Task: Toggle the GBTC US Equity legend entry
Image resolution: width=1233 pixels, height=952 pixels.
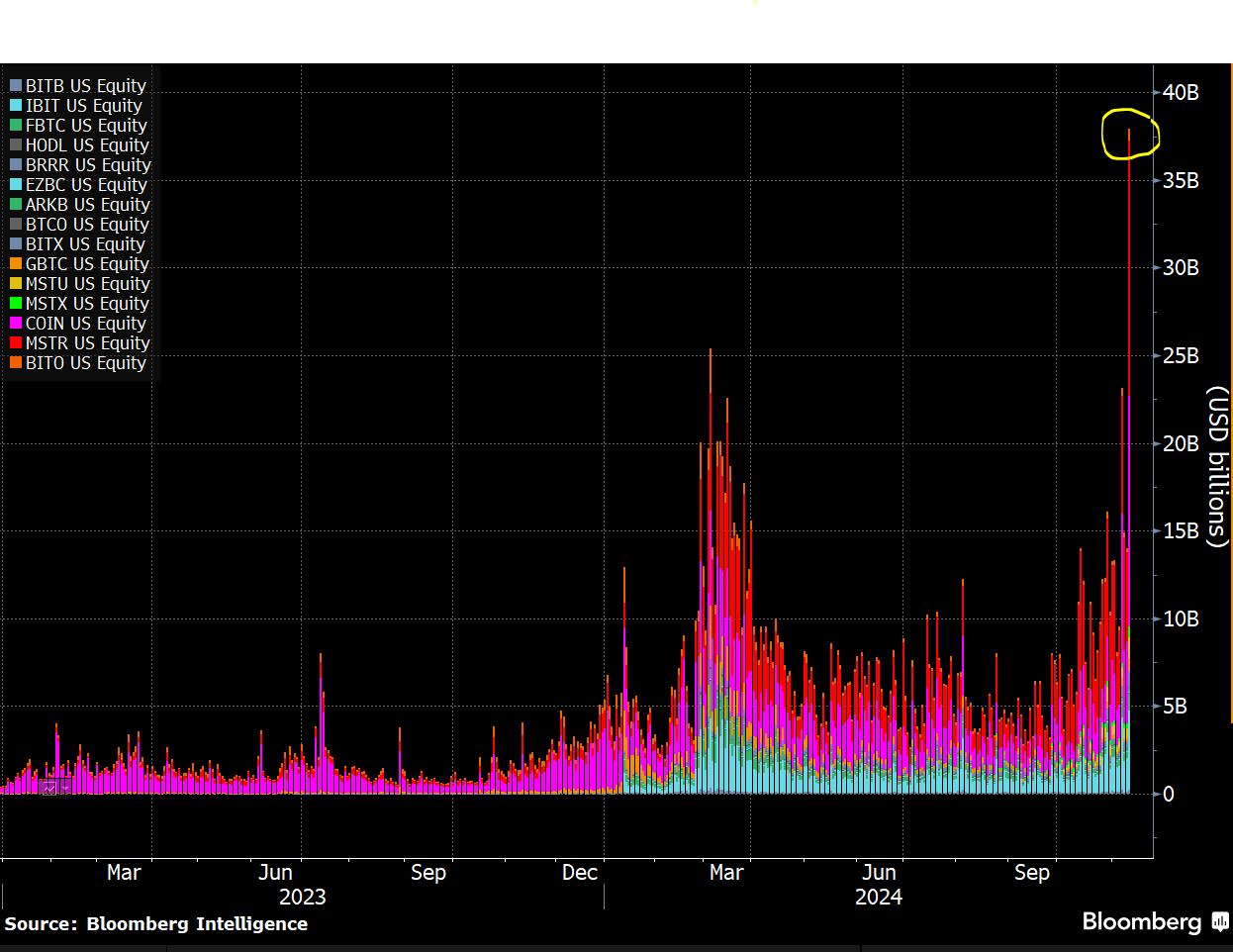Action: [x=79, y=264]
